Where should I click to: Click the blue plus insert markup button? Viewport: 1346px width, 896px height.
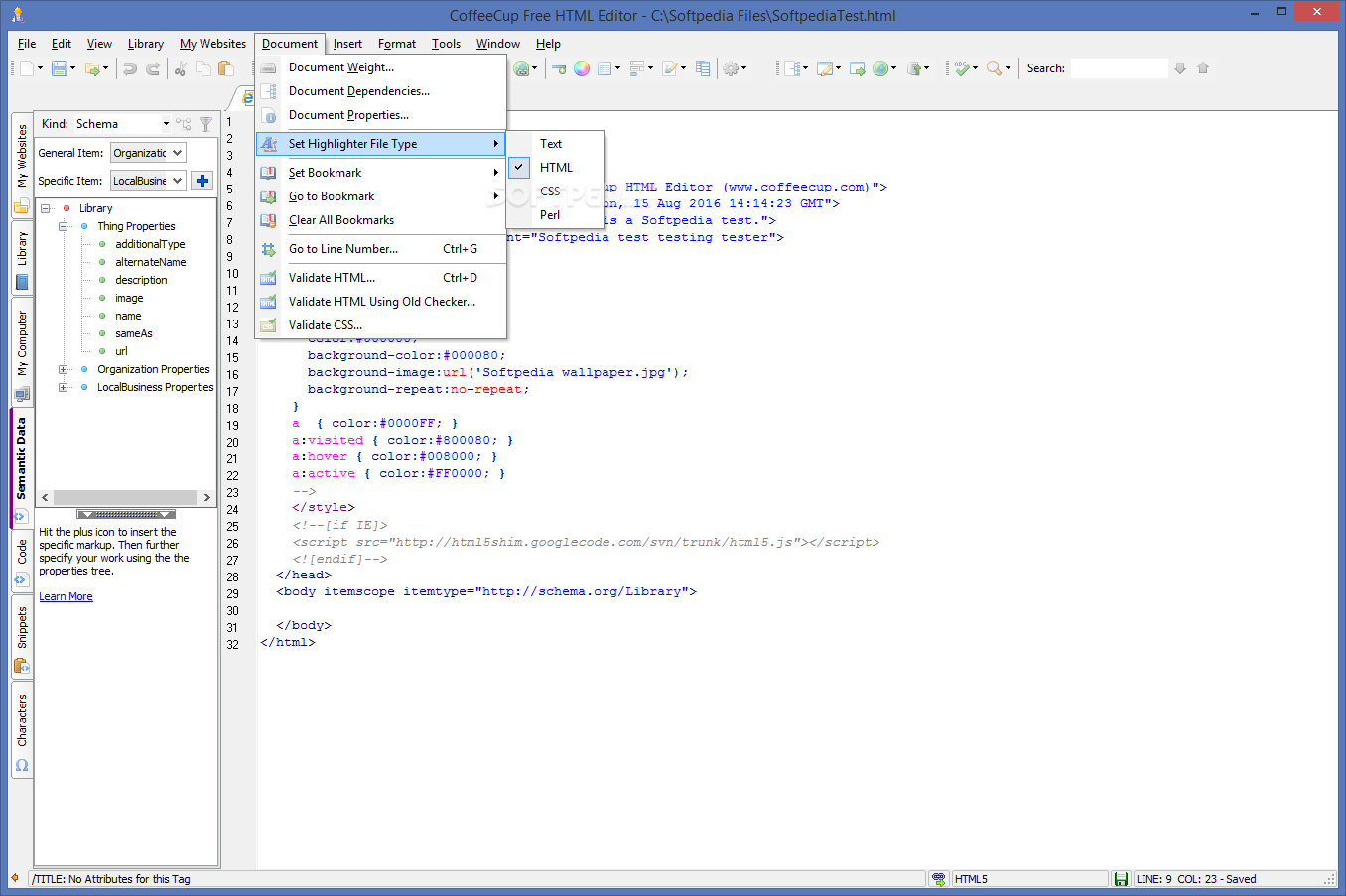click(202, 181)
